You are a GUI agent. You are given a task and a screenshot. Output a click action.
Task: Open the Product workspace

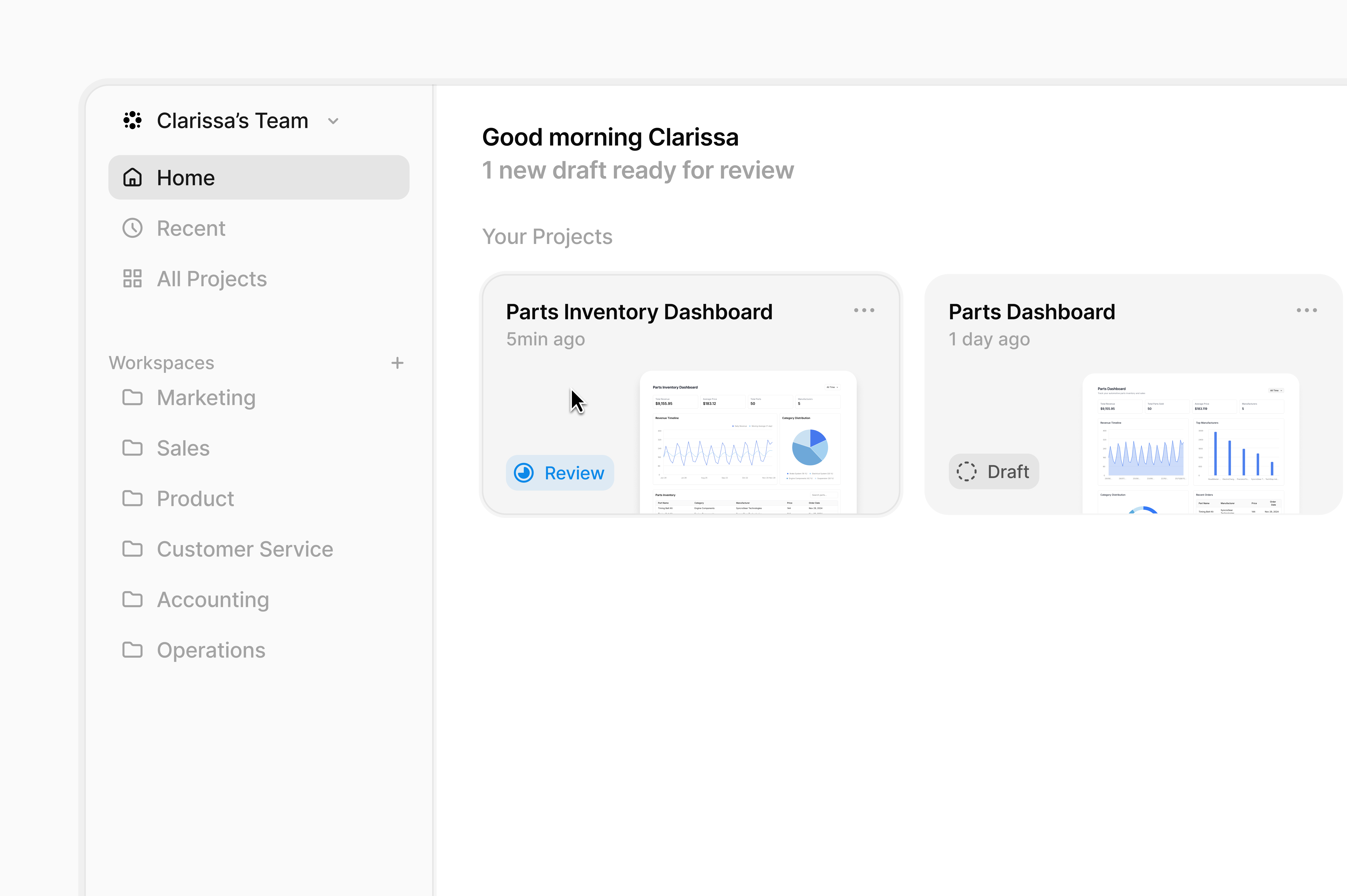click(259, 498)
